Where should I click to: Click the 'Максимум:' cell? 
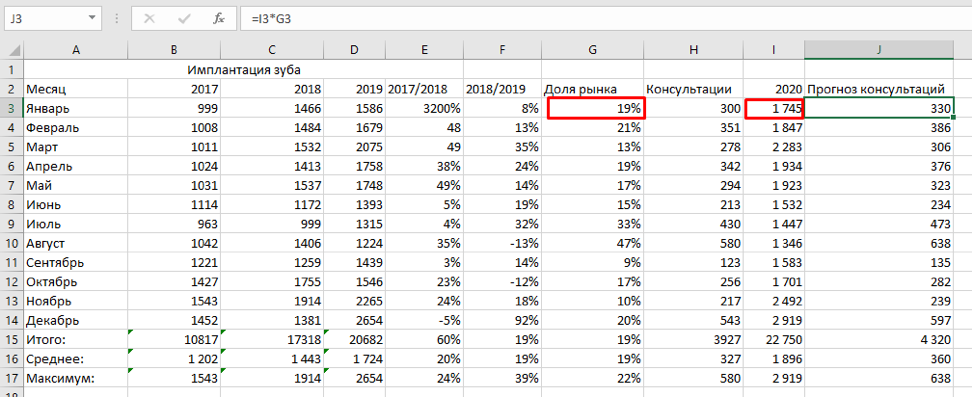(76, 379)
